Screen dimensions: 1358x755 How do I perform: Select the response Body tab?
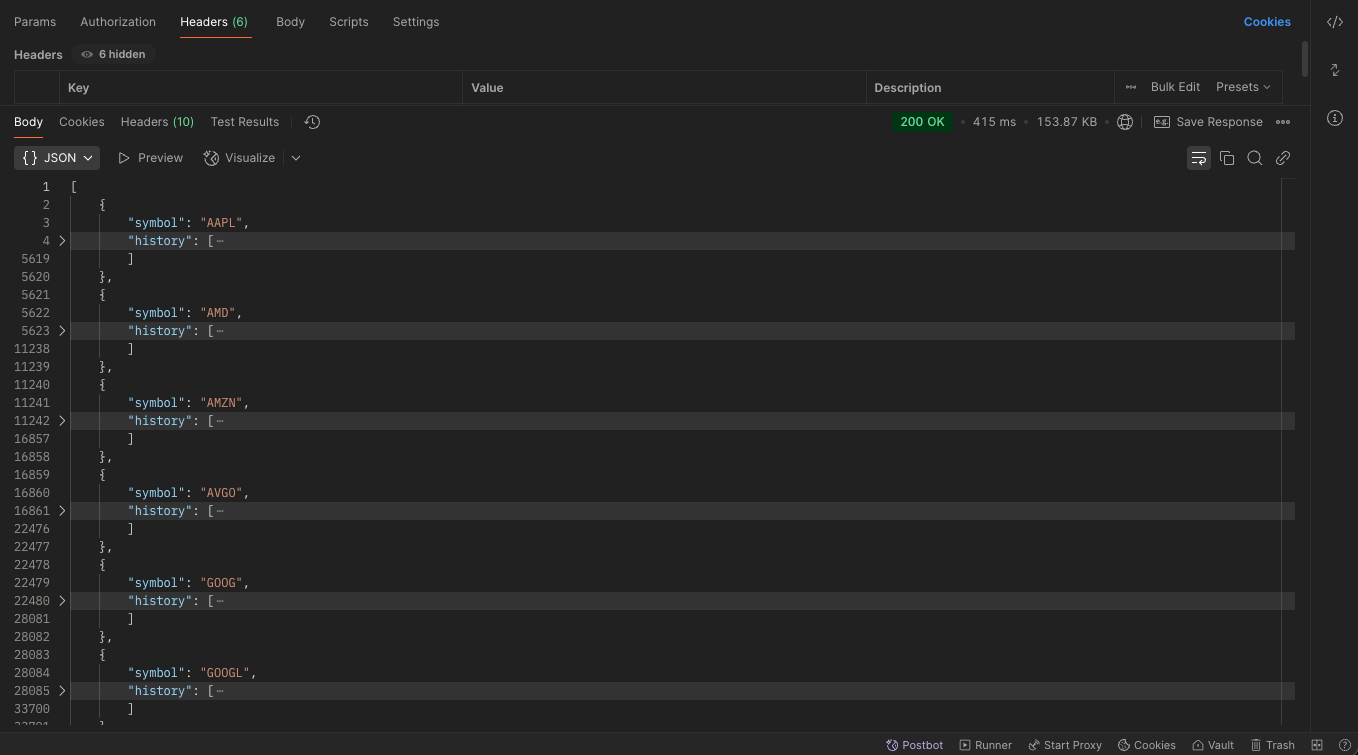tap(28, 122)
